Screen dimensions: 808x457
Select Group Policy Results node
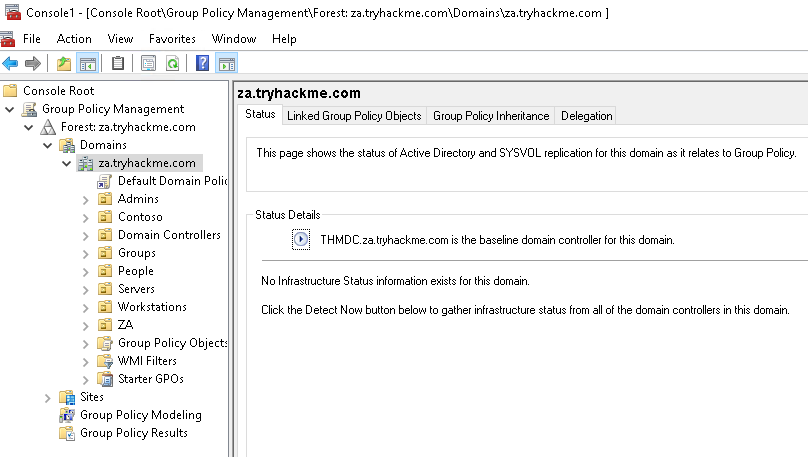pos(133,433)
